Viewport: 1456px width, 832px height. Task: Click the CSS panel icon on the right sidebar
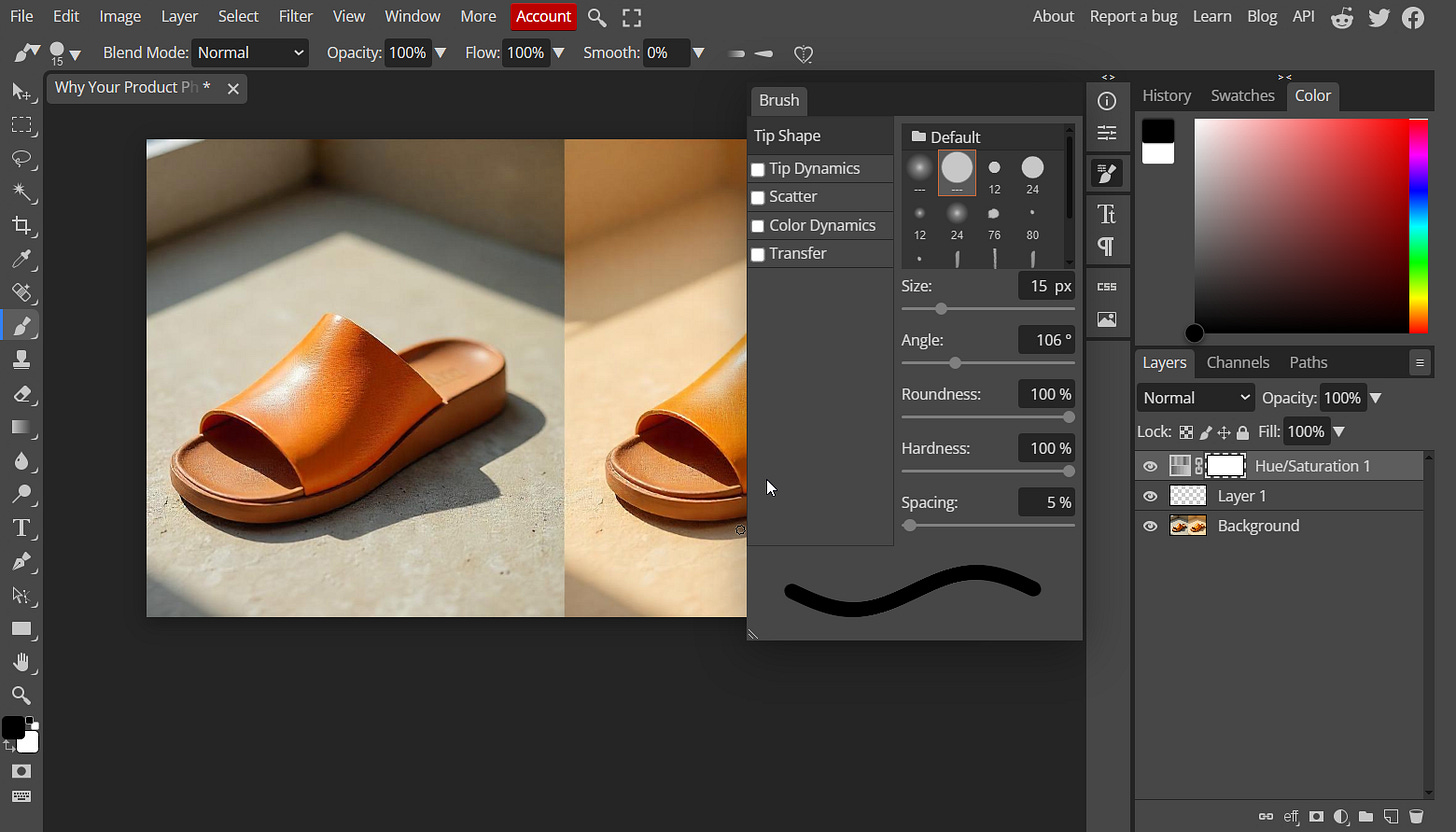(1108, 286)
